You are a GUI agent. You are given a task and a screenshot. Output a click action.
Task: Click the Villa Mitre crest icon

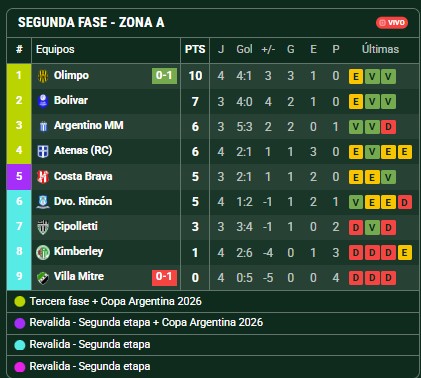(43, 278)
